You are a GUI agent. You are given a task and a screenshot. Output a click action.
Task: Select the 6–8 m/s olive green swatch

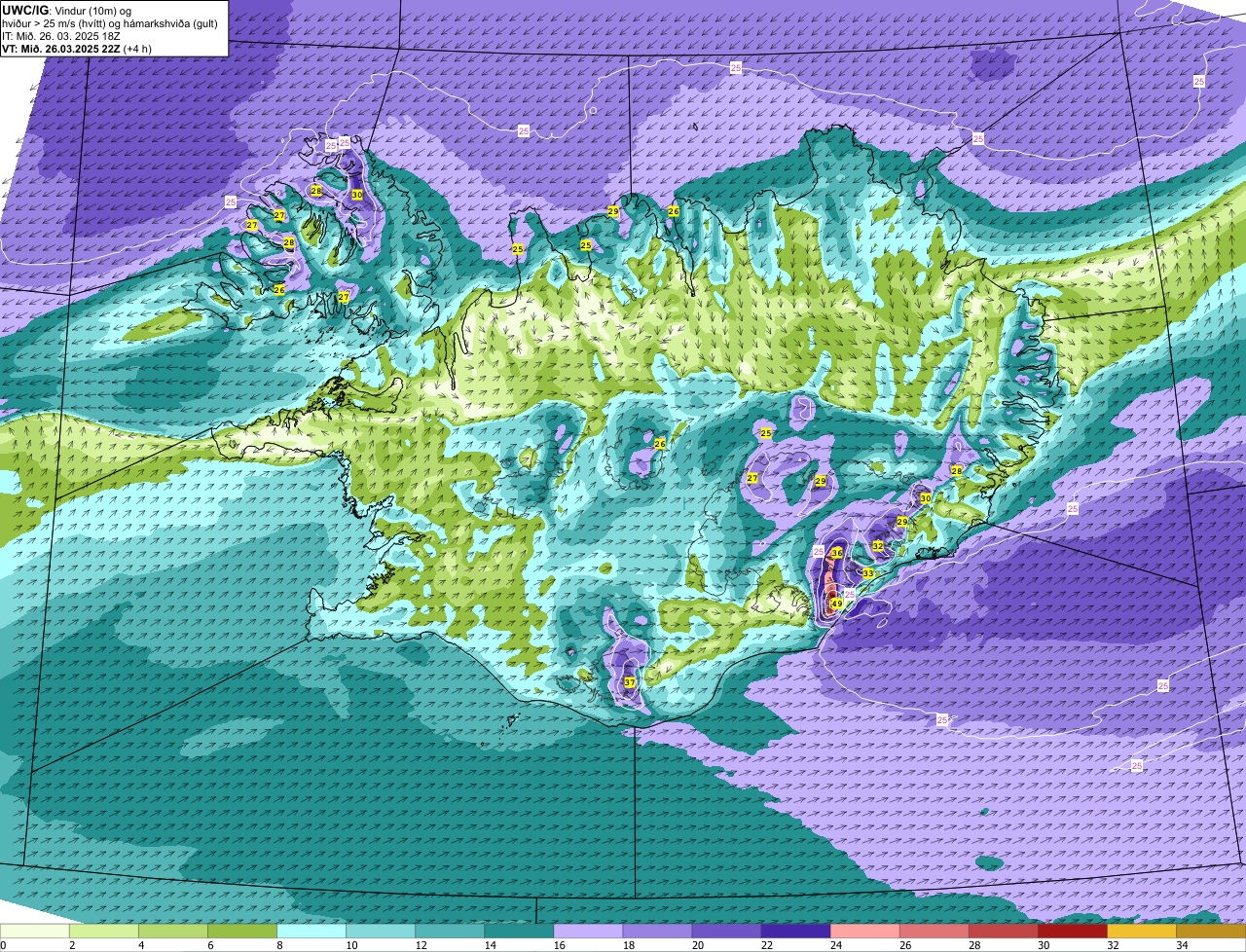pyautogui.click(x=242, y=931)
